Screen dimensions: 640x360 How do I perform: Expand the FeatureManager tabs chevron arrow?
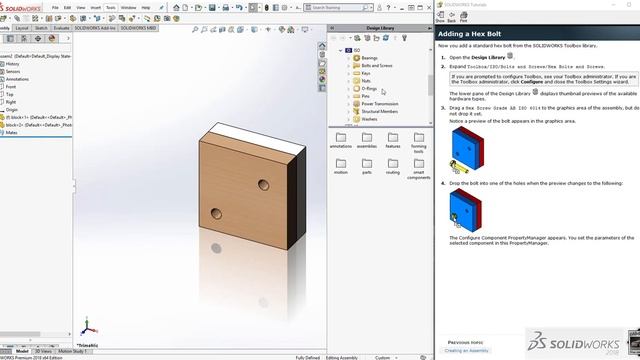tap(68, 38)
